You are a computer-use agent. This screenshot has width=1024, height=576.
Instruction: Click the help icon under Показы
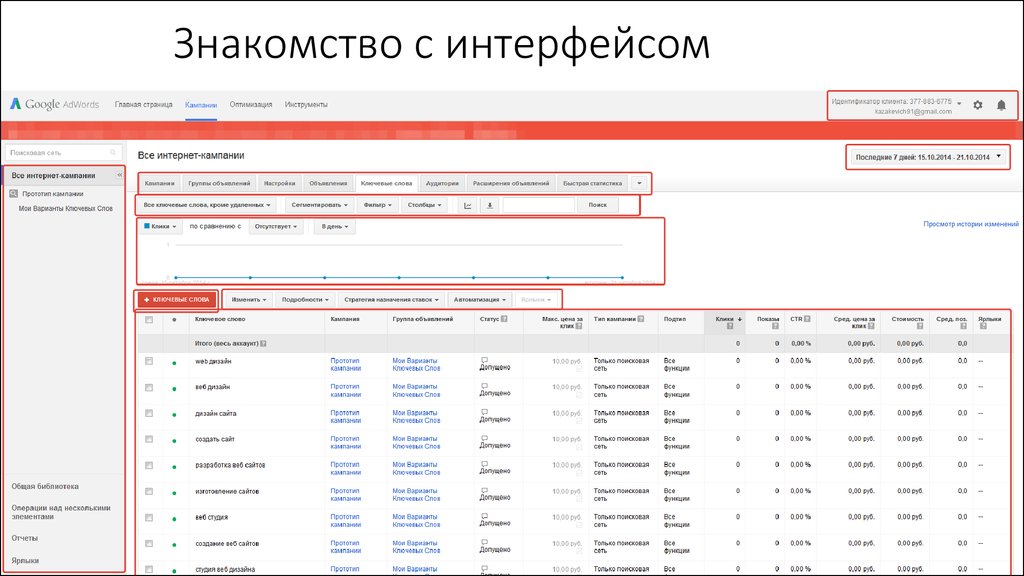(775, 326)
